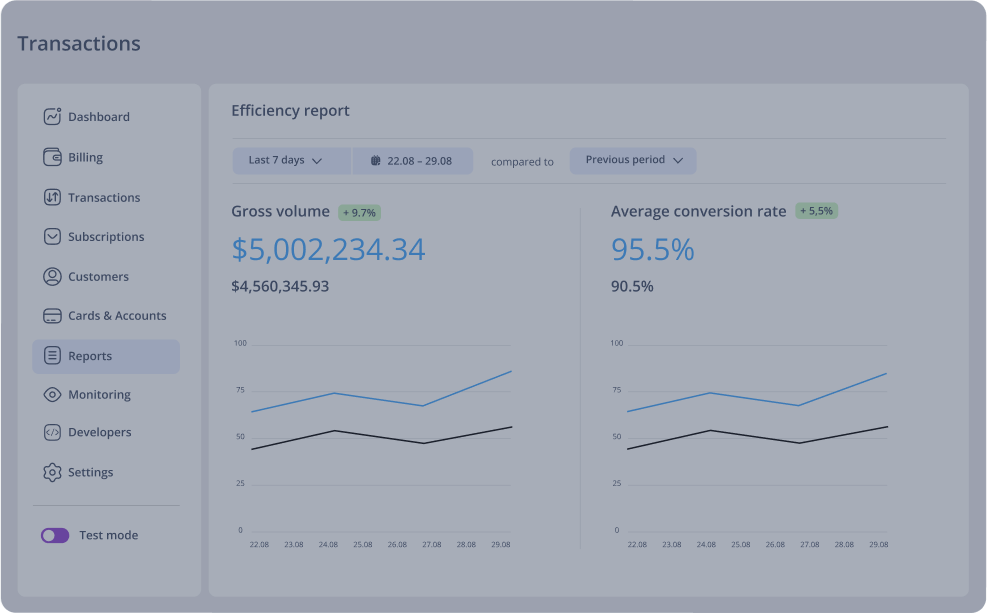Open Customers using the person icon
This screenshot has height=614, width=987.
click(x=51, y=276)
